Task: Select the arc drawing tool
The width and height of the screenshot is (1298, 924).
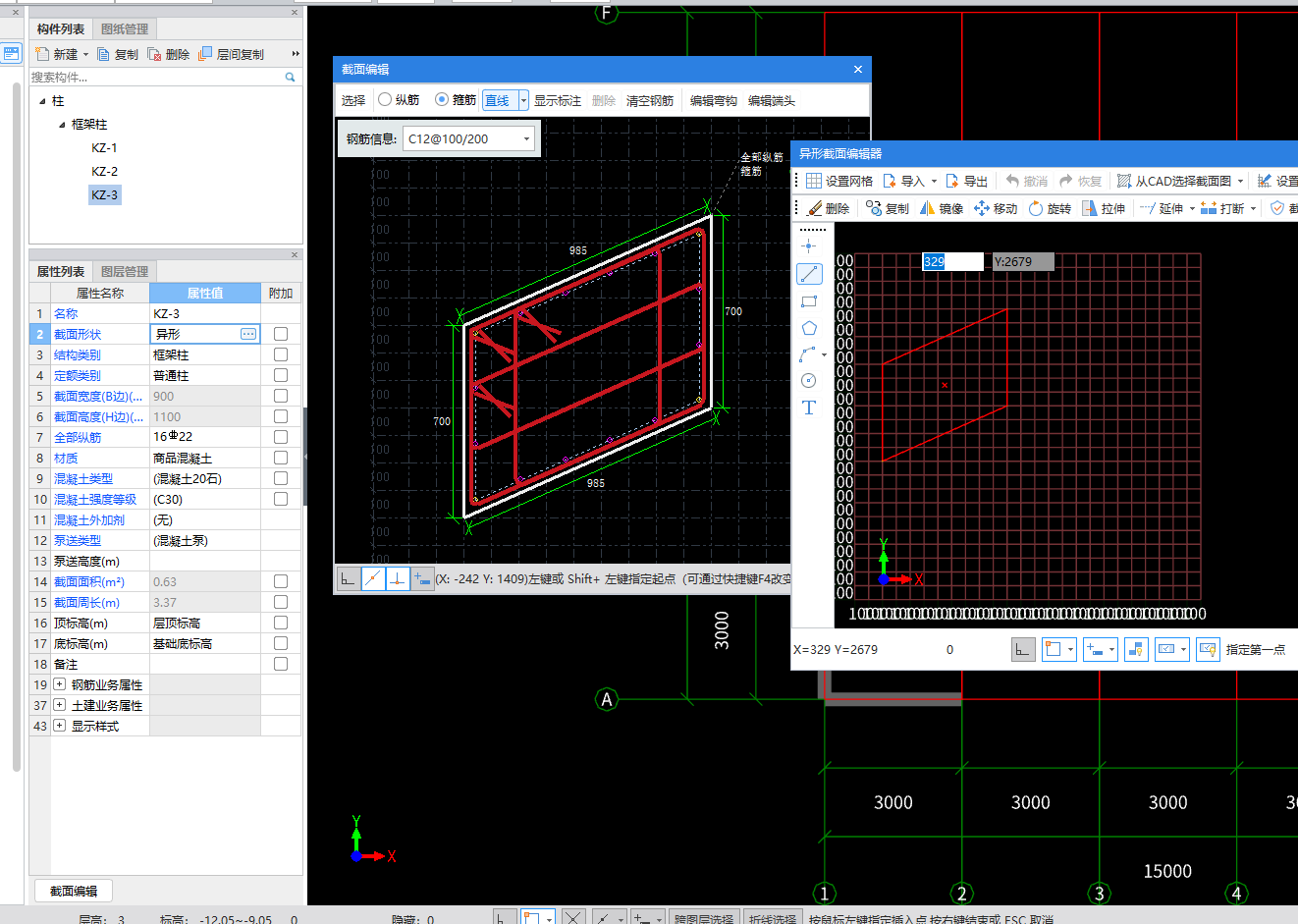Action: 807,354
